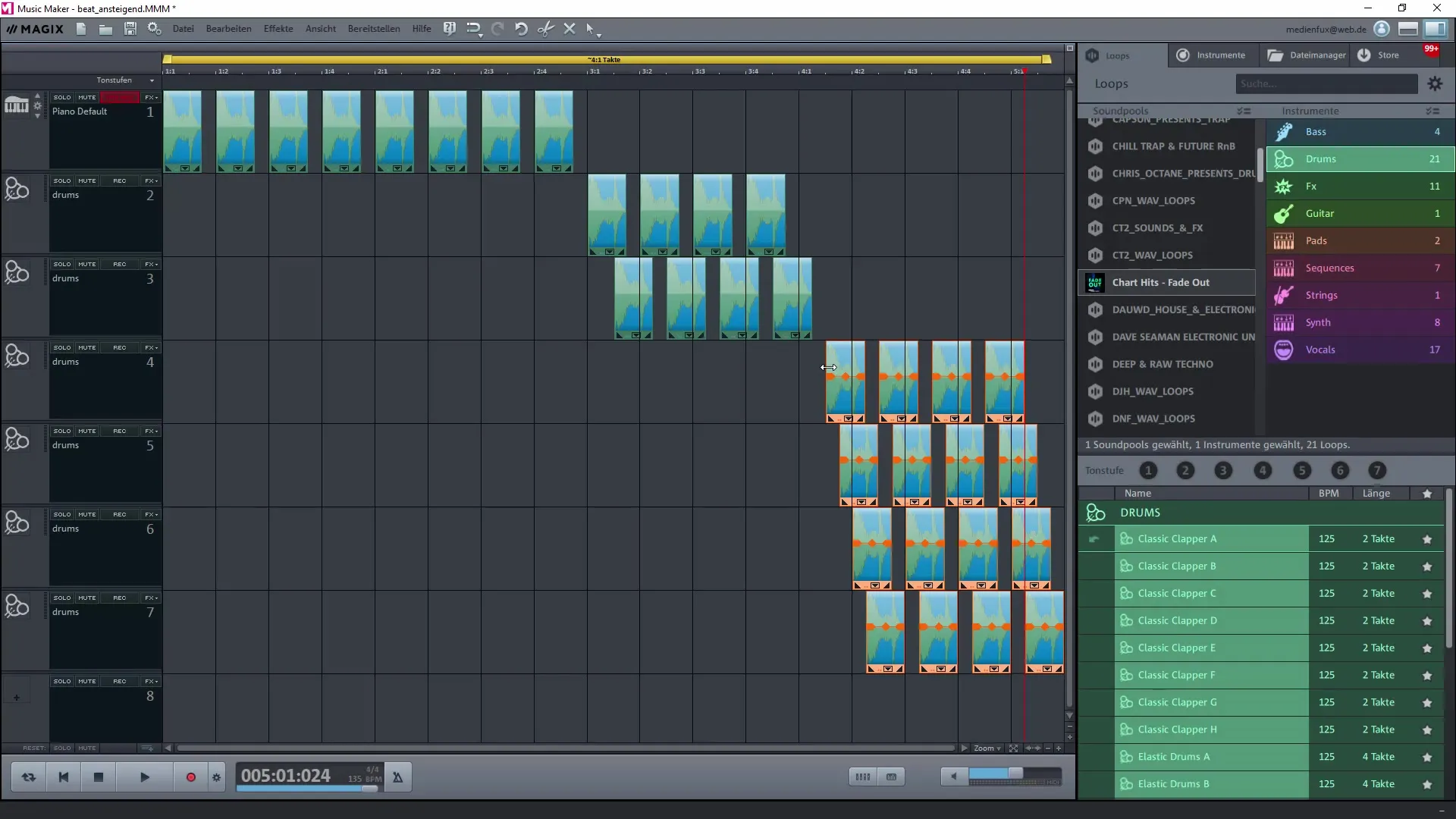Open FX menu of Piano Default track
Image resolution: width=1456 pixels, height=819 pixels.
coord(151,98)
